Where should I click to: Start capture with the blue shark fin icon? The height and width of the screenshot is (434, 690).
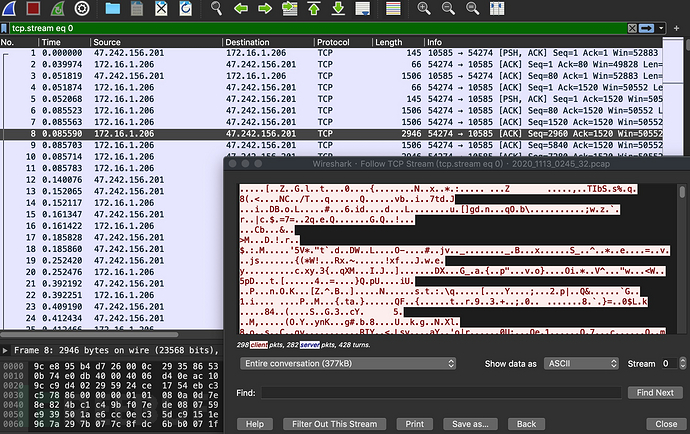tap(9, 8)
